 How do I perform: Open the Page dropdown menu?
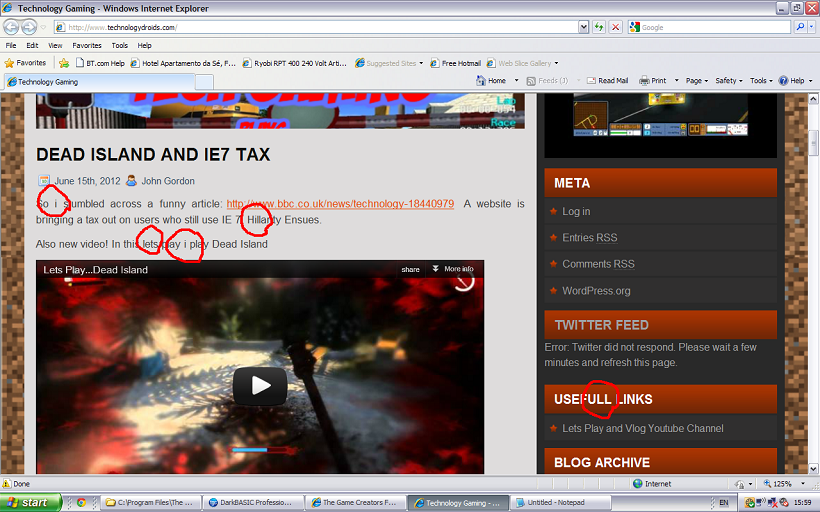697,81
